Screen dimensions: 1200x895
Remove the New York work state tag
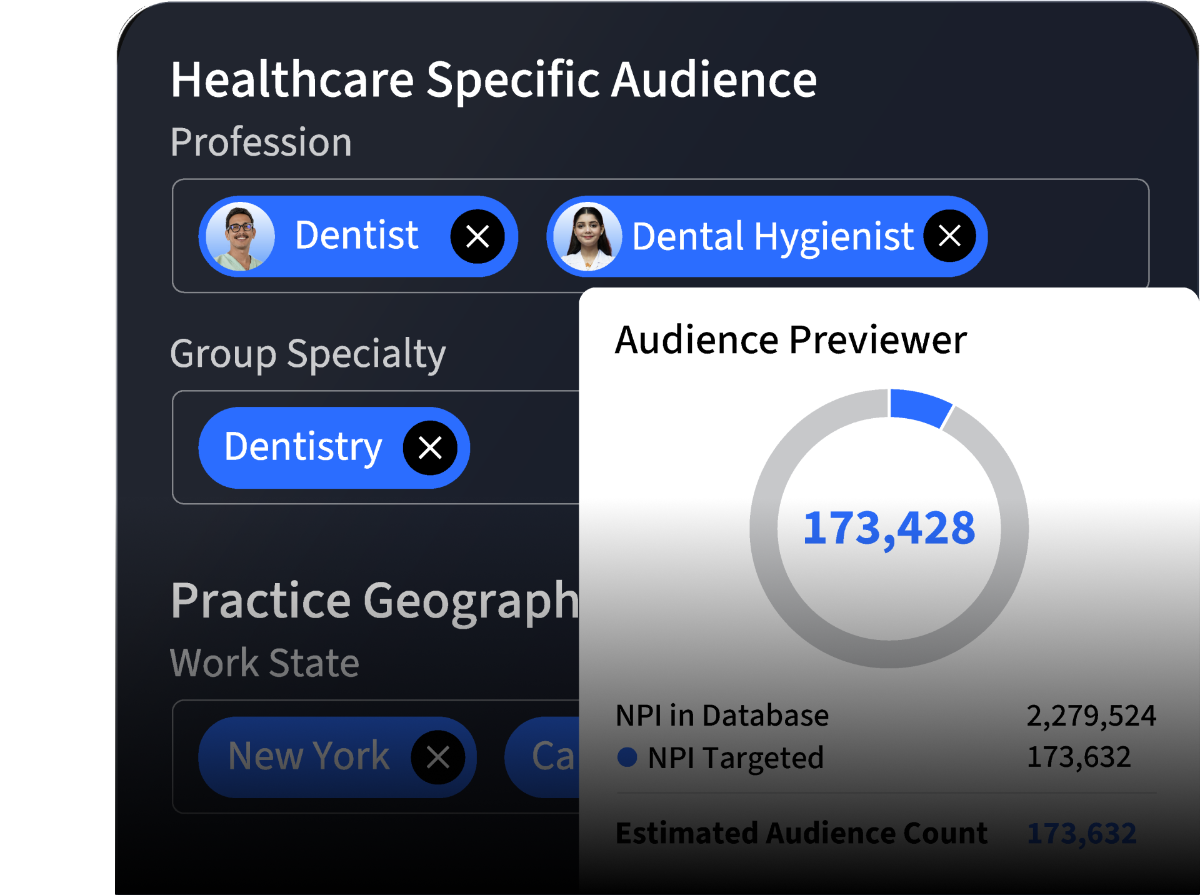[x=438, y=757]
